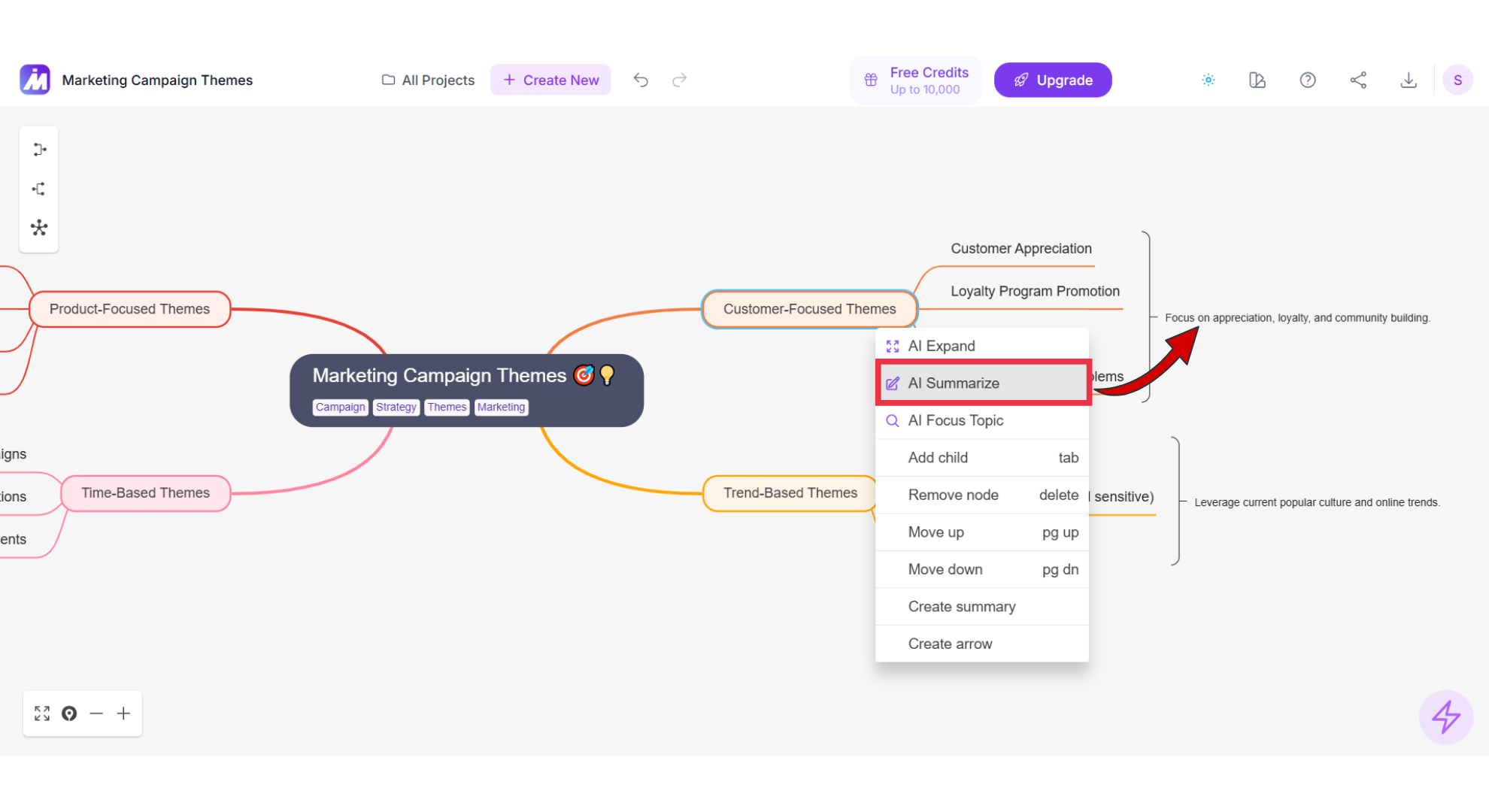Select Create summary menu entry
The width and height of the screenshot is (1489, 812).
tap(982, 606)
